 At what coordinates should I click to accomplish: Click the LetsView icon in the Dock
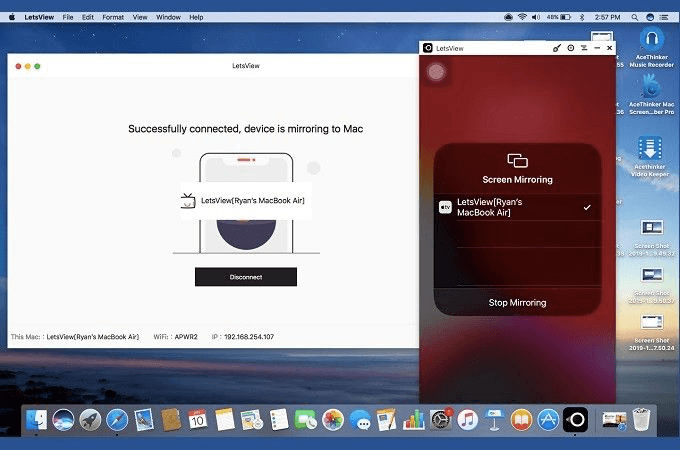(x=575, y=420)
